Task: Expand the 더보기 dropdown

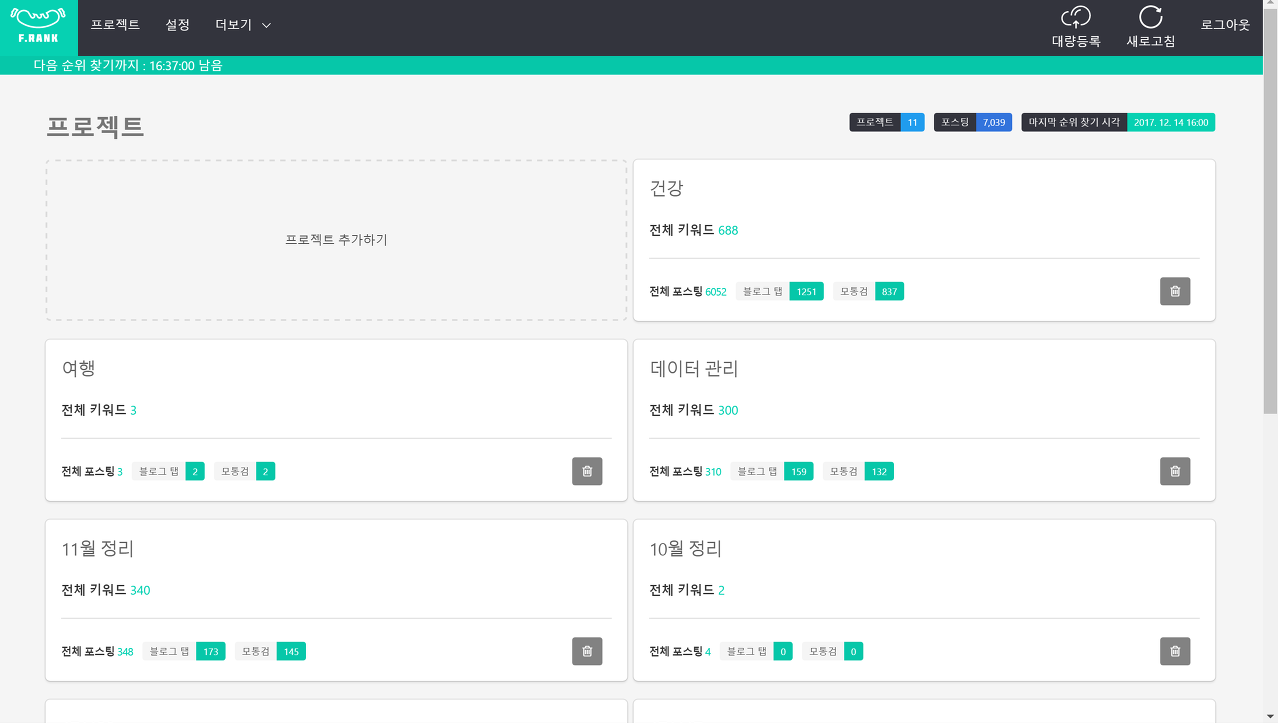Action: [243, 25]
